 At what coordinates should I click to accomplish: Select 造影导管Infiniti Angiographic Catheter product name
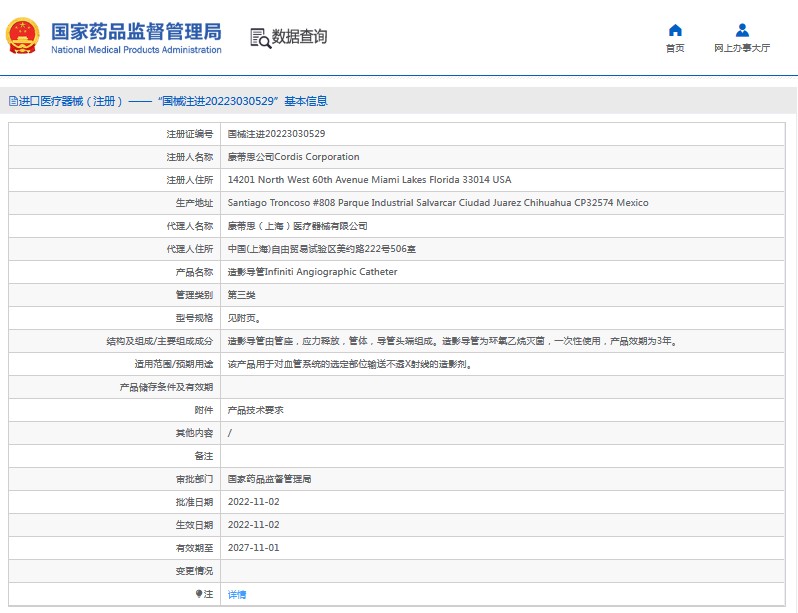point(312,272)
